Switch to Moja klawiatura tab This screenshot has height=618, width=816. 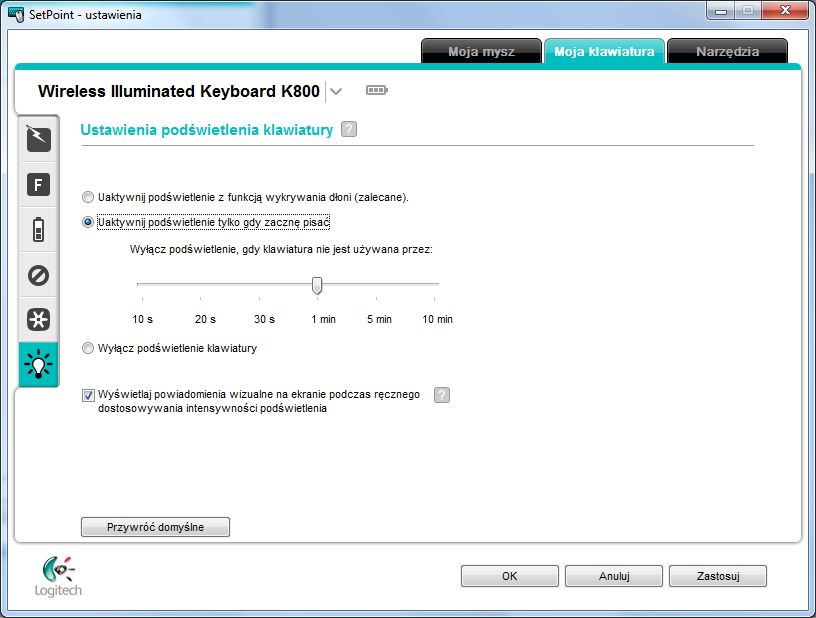tap(604, 52)
